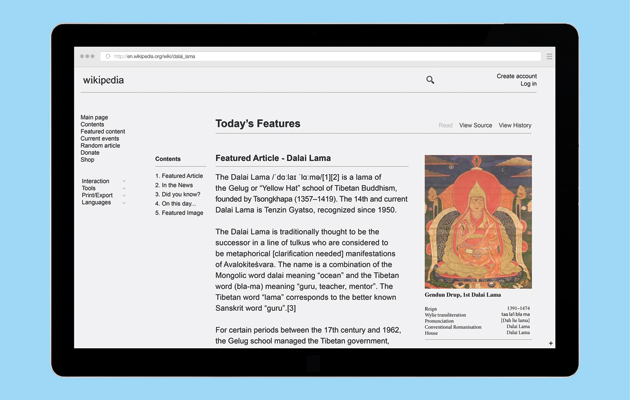Viewport: 630px width, 400px height.
Task: Jump to '5. Featured Image' section
Action: tap(179, 213)
